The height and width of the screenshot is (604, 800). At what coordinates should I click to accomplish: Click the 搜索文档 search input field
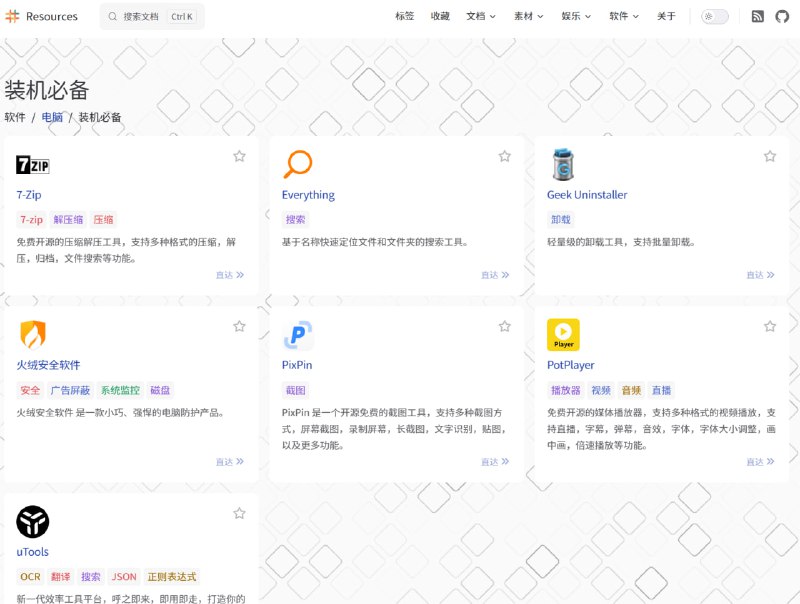click(150, 16)
